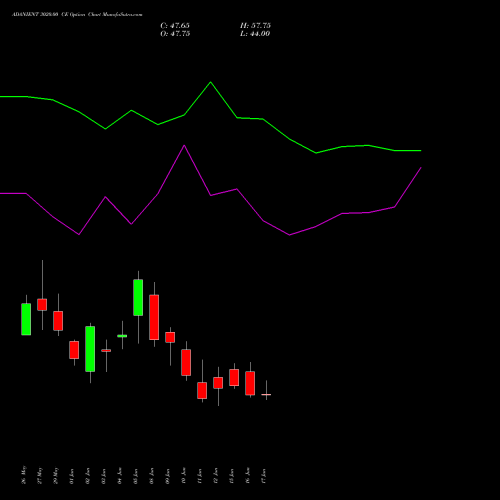Click the green indicator line on the chart

210,83
